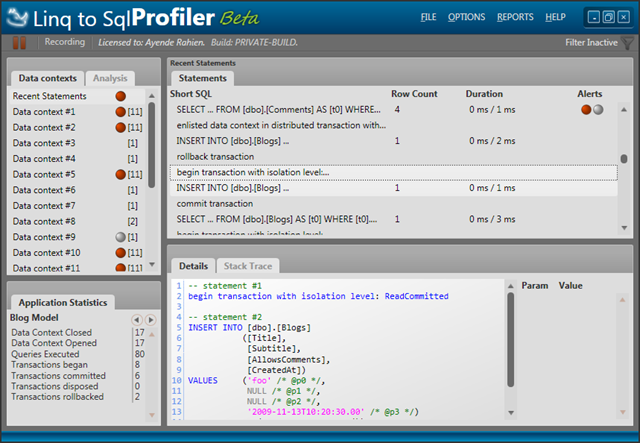Click data contexts list scrollbar thumb
Screen dimensions: 640x443
(x=151, y=145)
